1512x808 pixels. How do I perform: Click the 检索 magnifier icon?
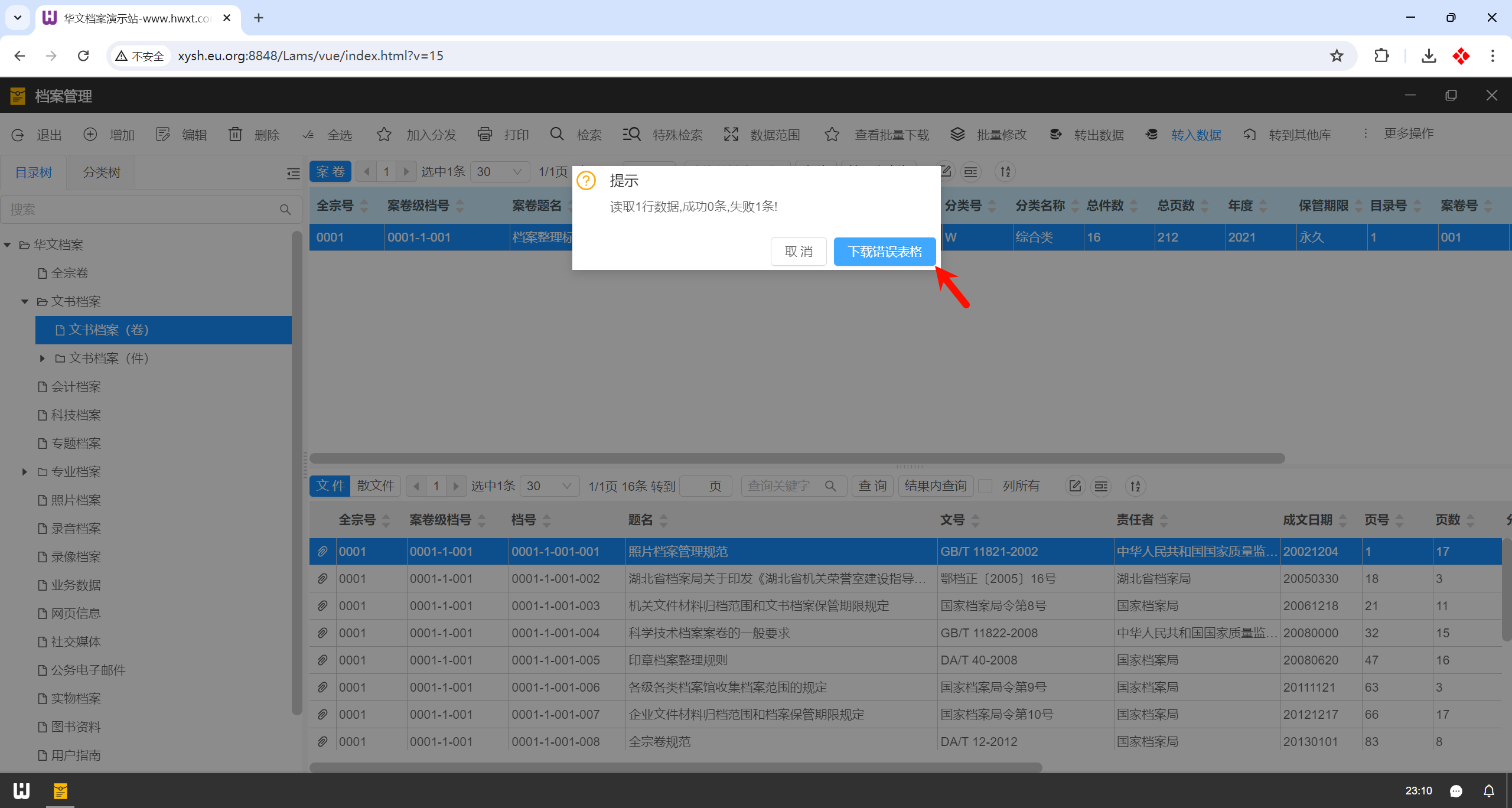tap(557, 134)
